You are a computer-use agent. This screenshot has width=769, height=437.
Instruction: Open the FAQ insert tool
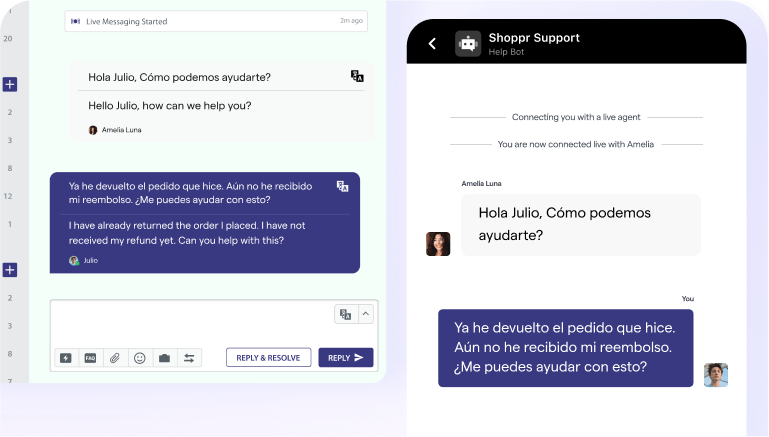coord(90,358)
